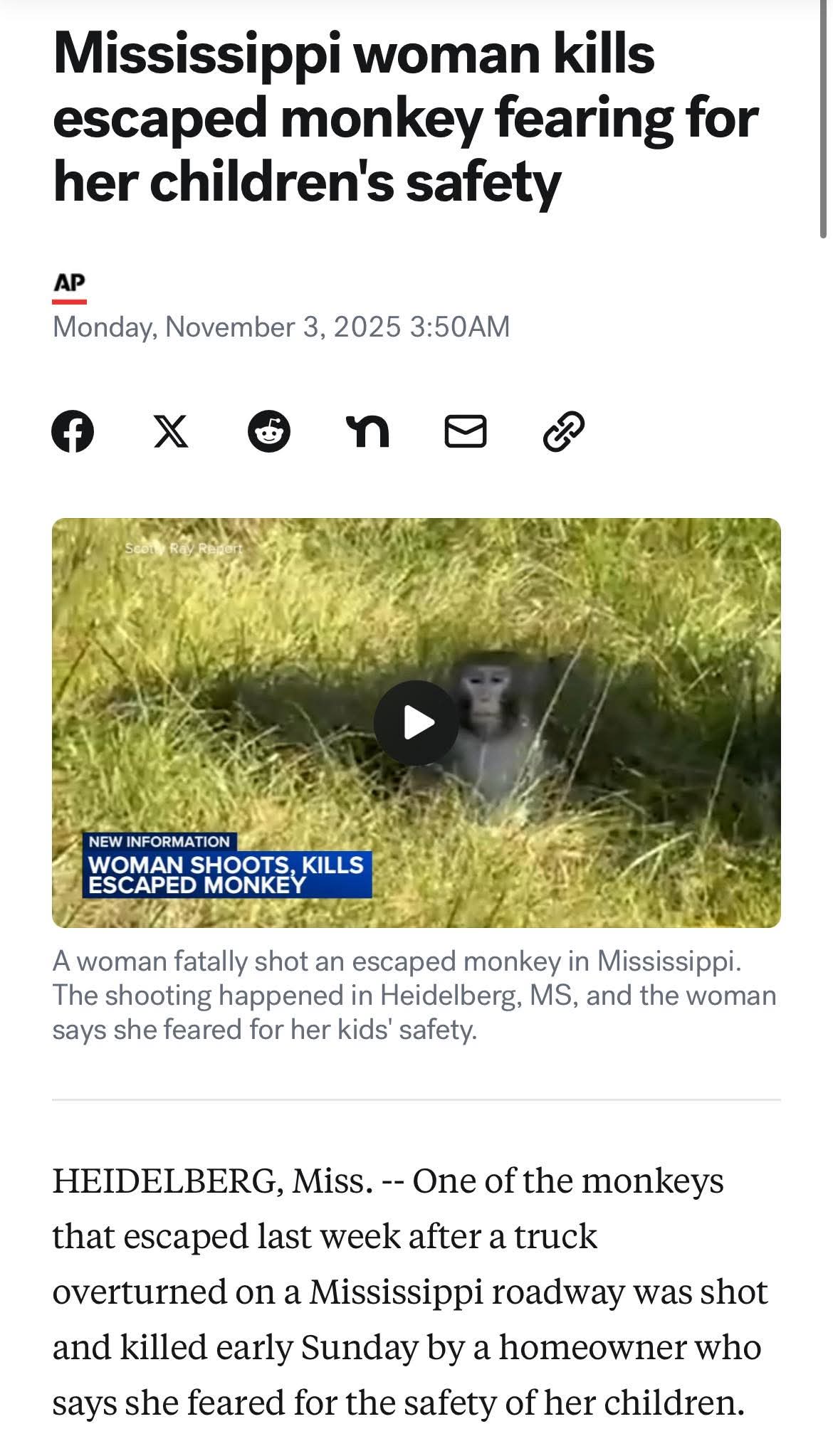This screenshot has width=833, height=1456.
Task: Share article on X
Action: pyautogui.click(x=171, y=431)
